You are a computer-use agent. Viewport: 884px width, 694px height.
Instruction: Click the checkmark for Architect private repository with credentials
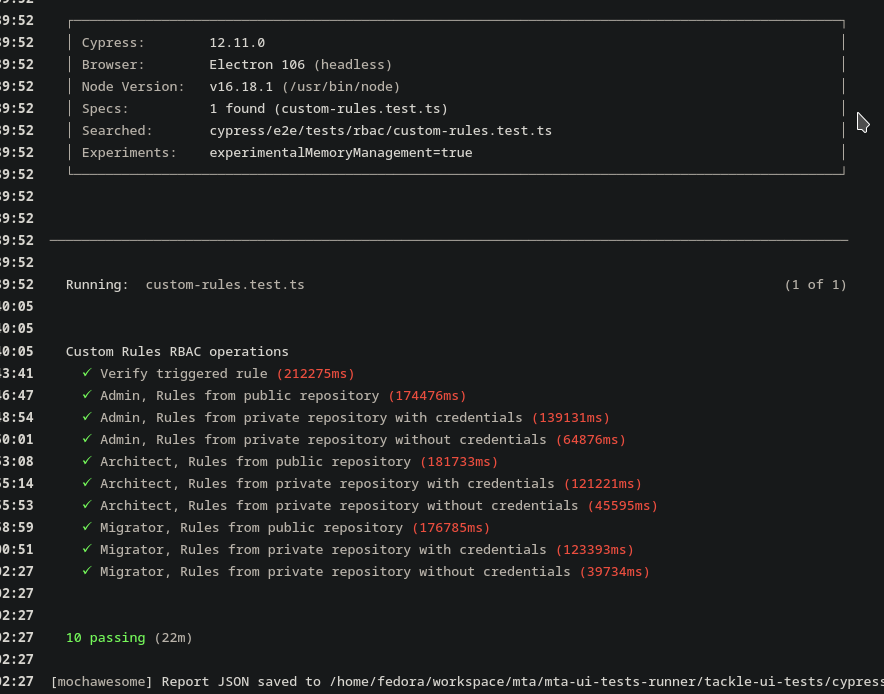click(x=87, y=484)
